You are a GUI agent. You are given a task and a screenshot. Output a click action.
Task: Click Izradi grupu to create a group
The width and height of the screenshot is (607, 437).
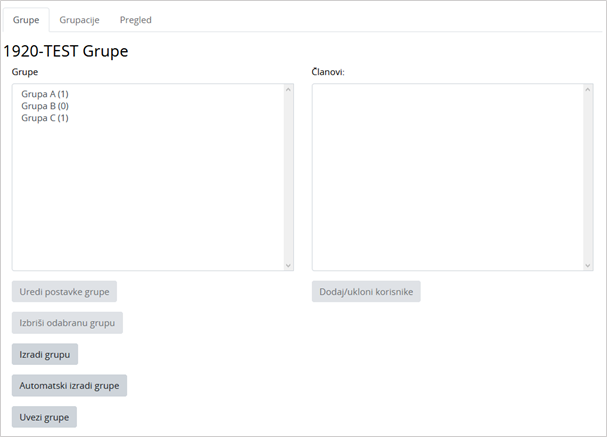click(x=45, y=354)
